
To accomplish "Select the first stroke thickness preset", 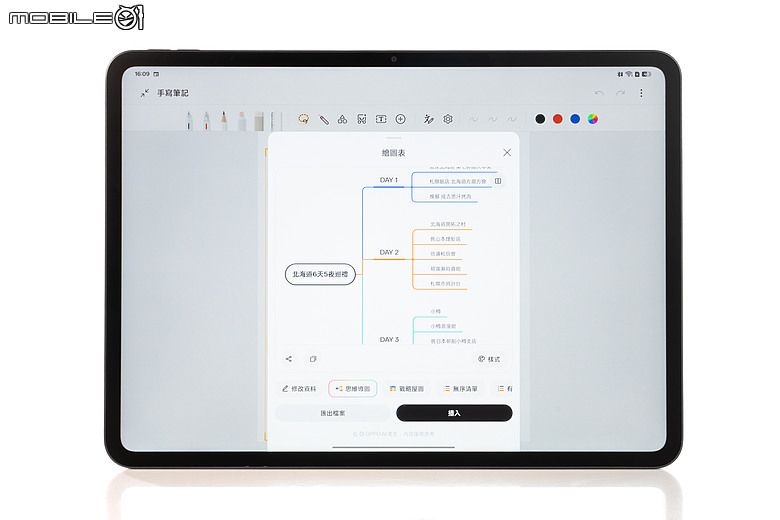I will (474, 119).
